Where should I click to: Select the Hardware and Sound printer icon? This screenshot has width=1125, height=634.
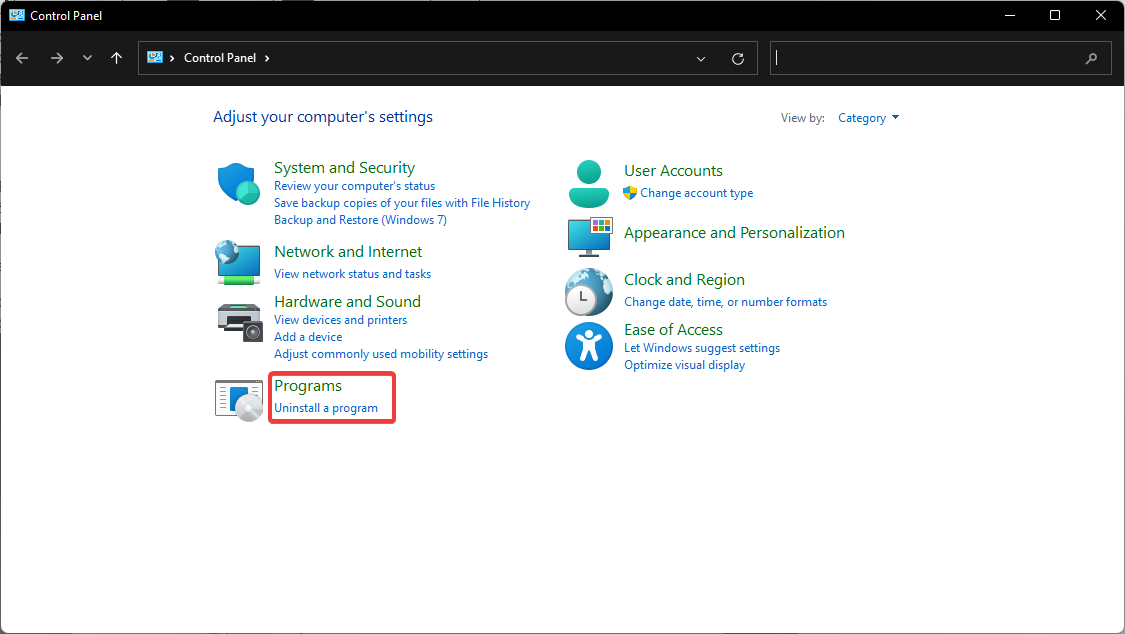point(237,322)
